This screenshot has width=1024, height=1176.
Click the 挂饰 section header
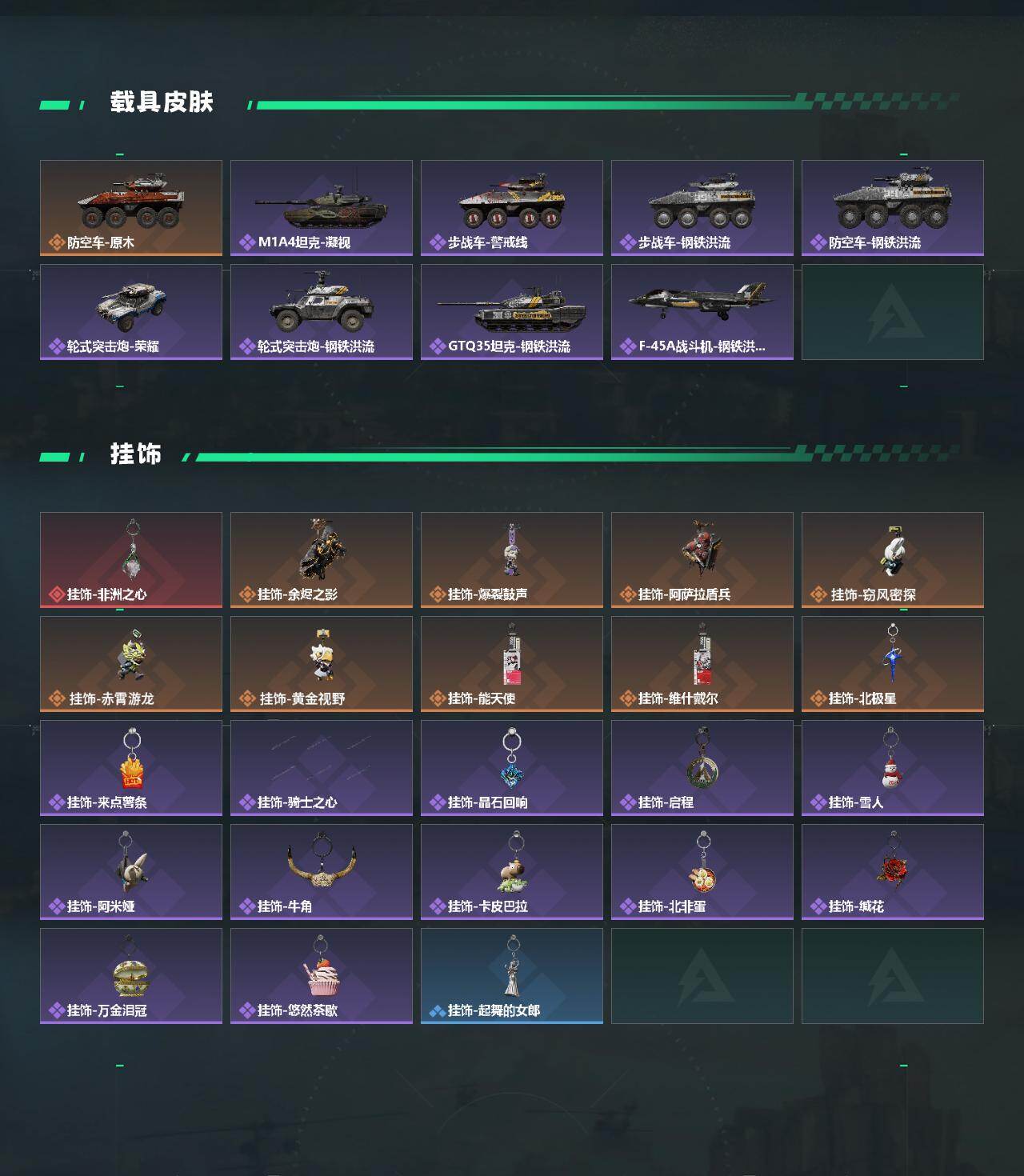136,454
